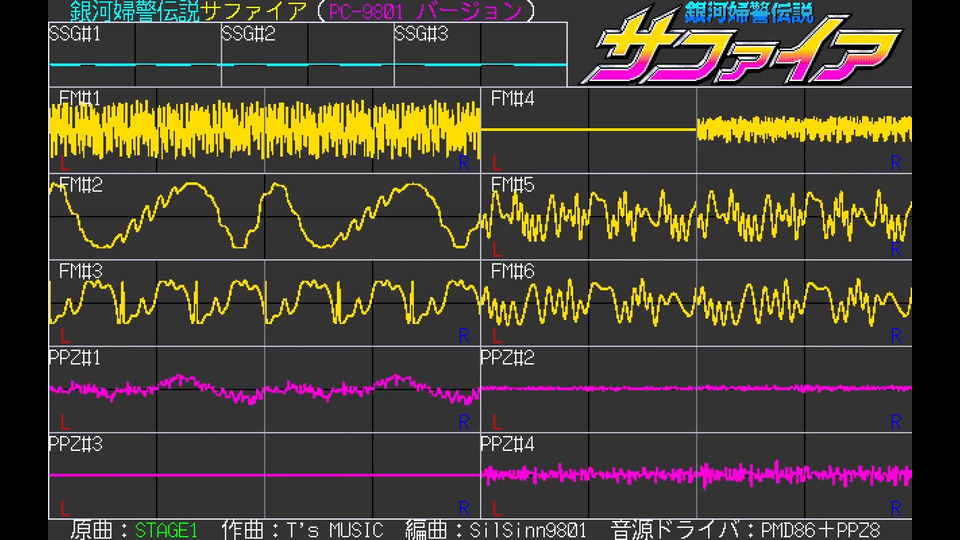This screenshot has width=960, height=540.
Task: Select the FM#2 channel label
Action: point(80,185)
